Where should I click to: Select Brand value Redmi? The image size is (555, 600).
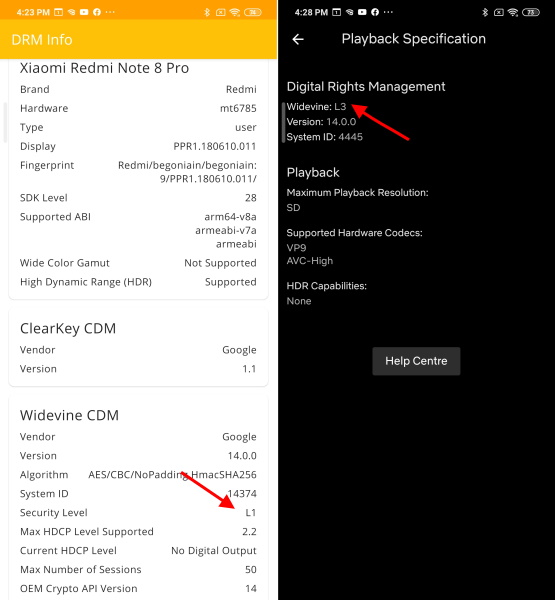(241, 89)
